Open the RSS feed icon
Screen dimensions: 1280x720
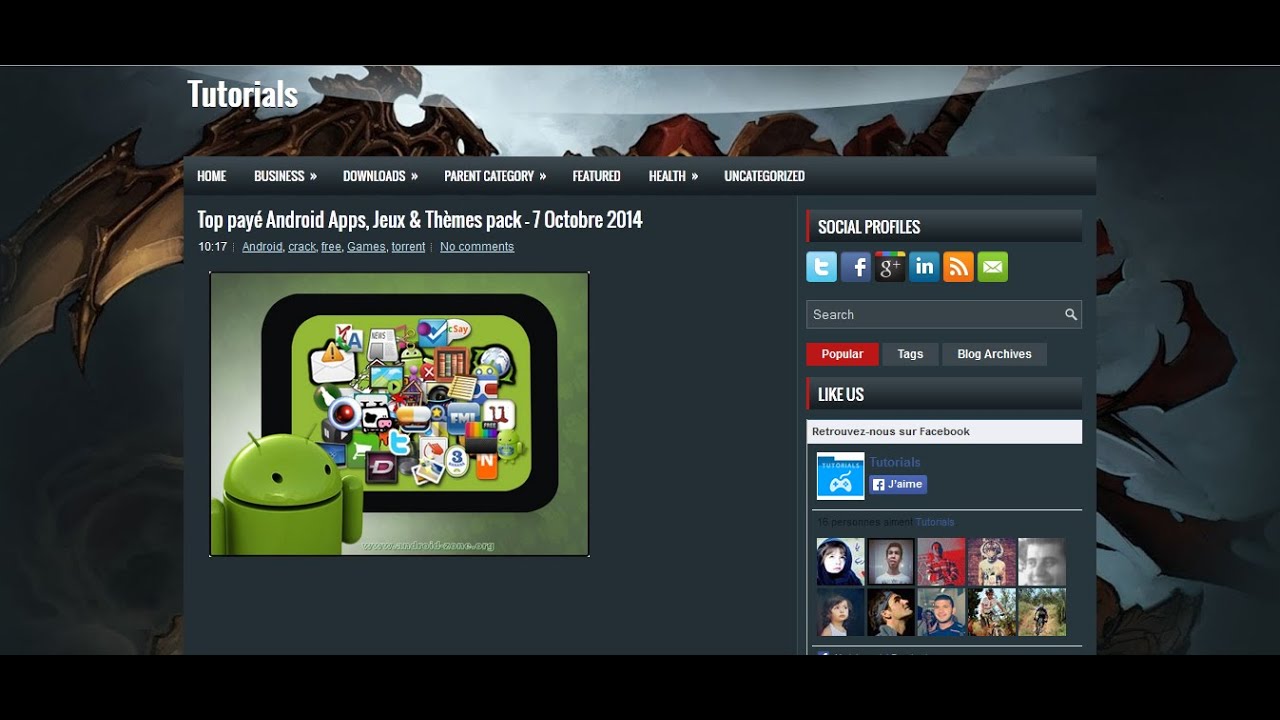click(x=958, y=267)
